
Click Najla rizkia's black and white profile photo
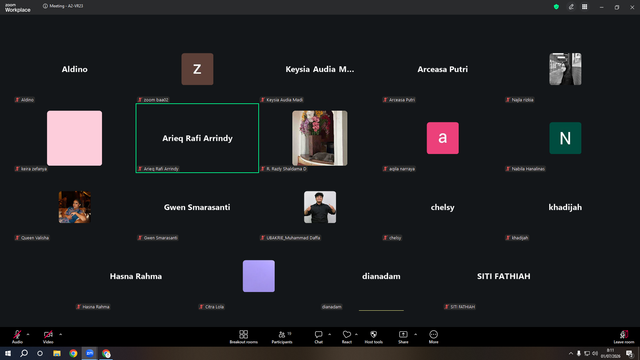[565, 69]
